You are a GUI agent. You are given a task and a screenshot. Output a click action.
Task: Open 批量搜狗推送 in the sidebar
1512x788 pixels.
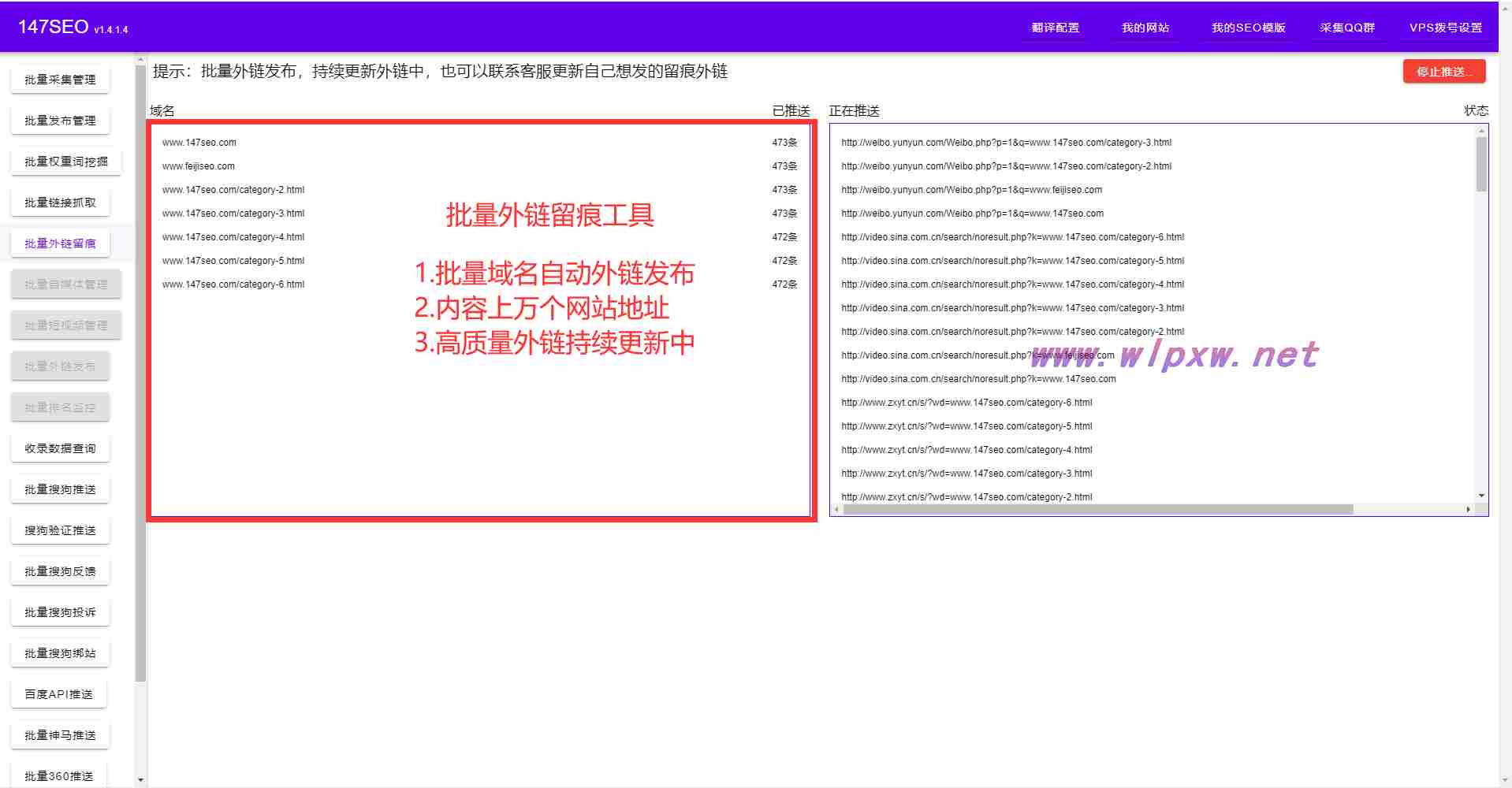[60, 489]
